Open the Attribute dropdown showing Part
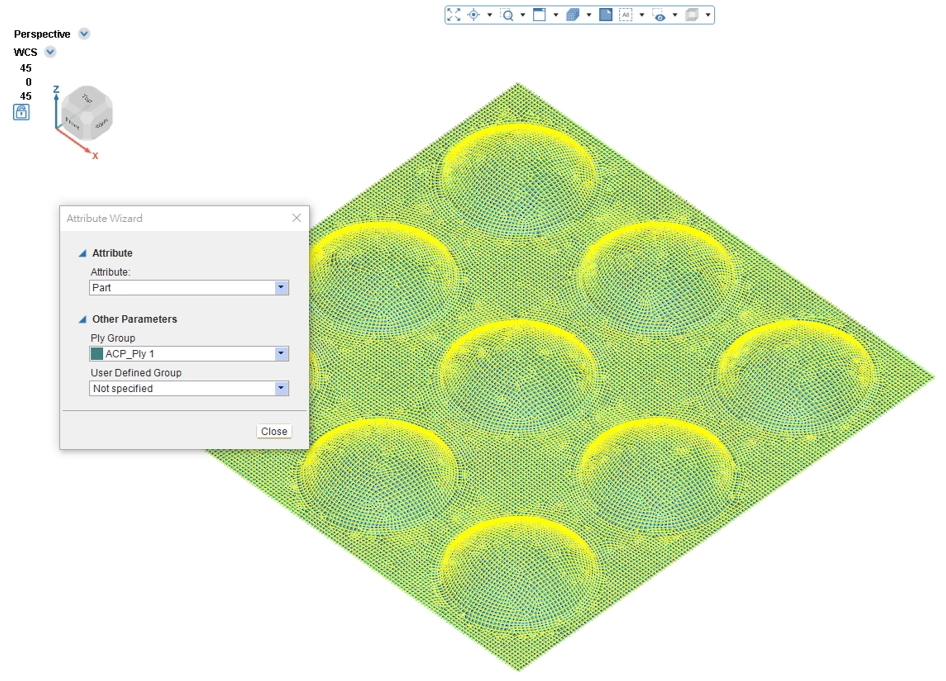The image size is (946, 681). coord(281,288)
